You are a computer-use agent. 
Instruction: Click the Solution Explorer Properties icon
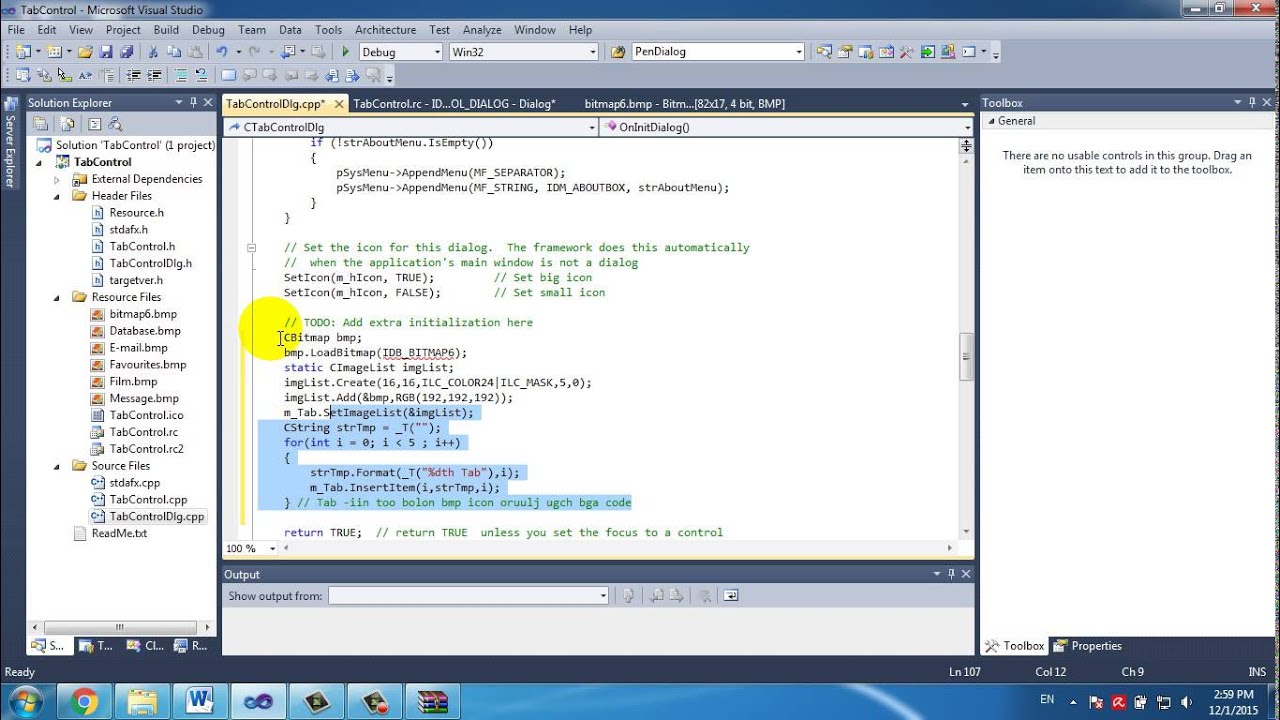tap(40, 124)
